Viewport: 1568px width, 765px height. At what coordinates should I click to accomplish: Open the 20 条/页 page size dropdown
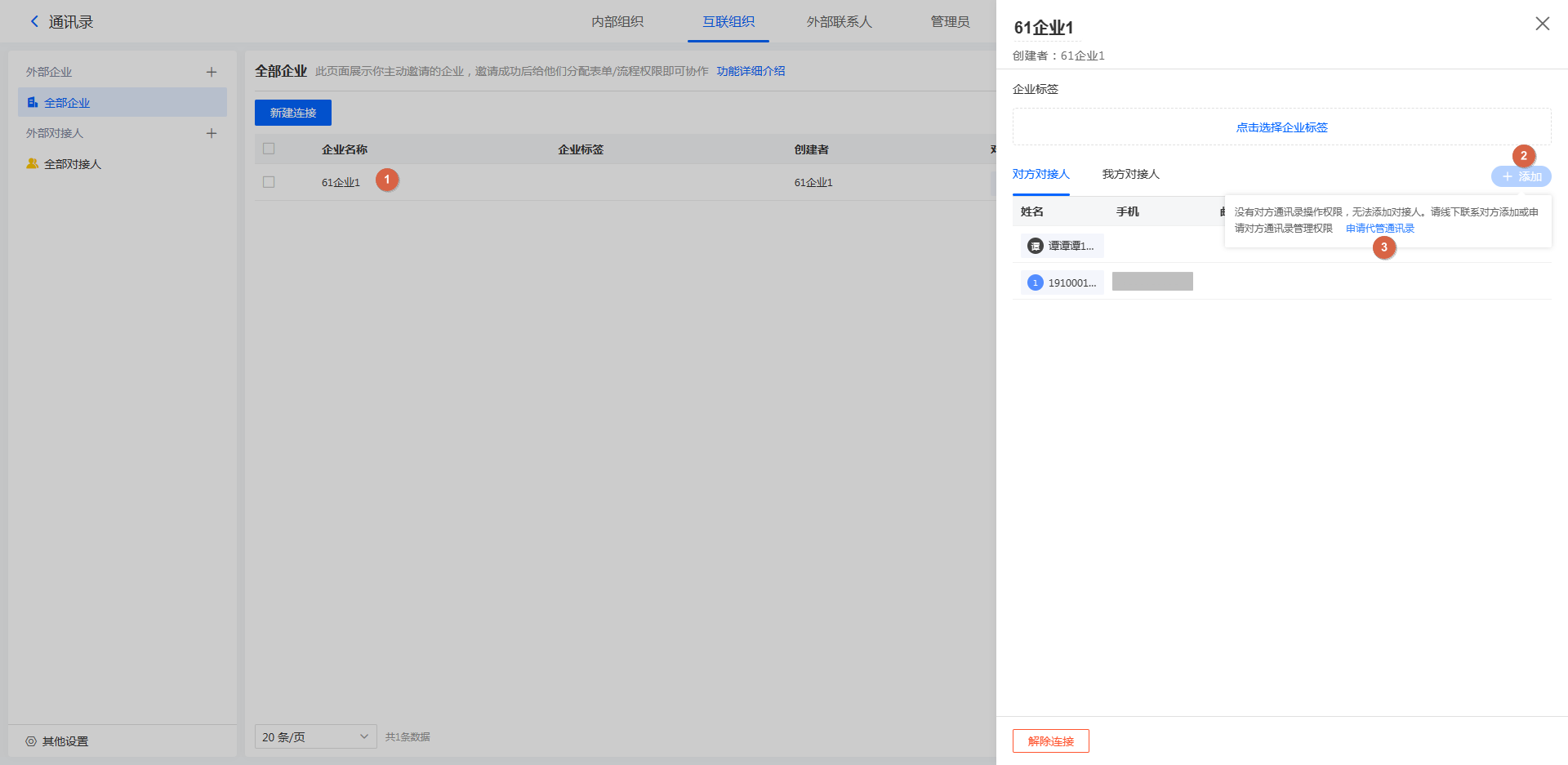point(315,736)
